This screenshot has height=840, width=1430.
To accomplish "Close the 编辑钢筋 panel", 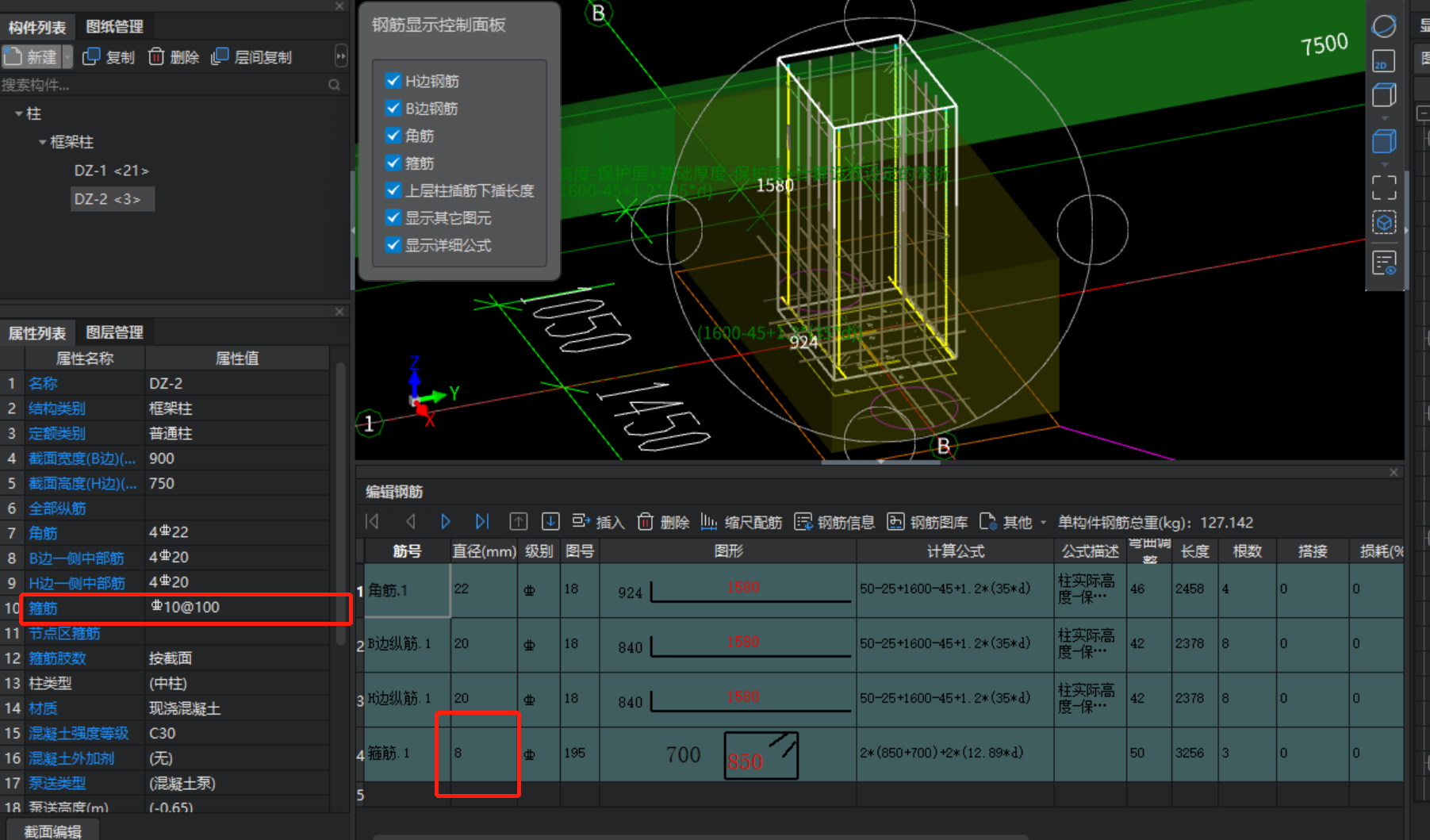I will point(1394,472).
